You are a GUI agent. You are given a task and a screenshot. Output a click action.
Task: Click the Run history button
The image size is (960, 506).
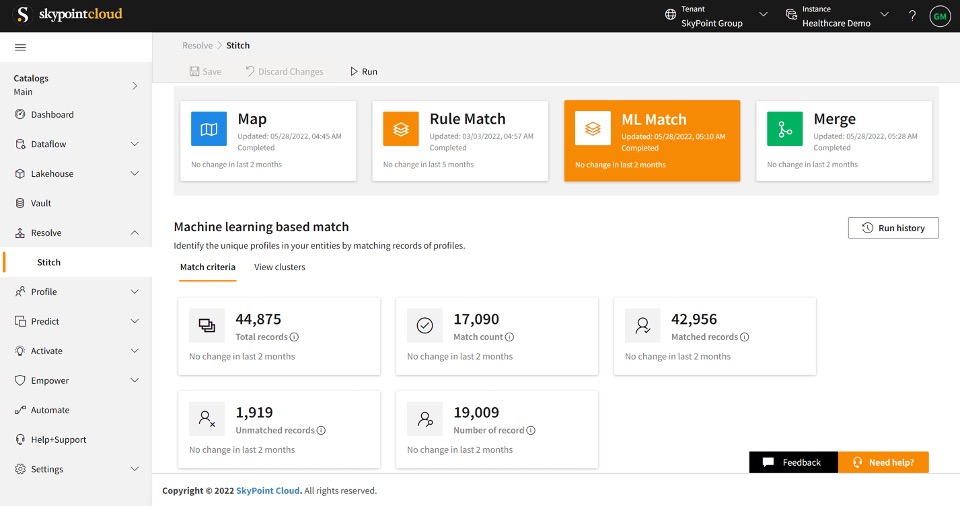tap(893, 228)
